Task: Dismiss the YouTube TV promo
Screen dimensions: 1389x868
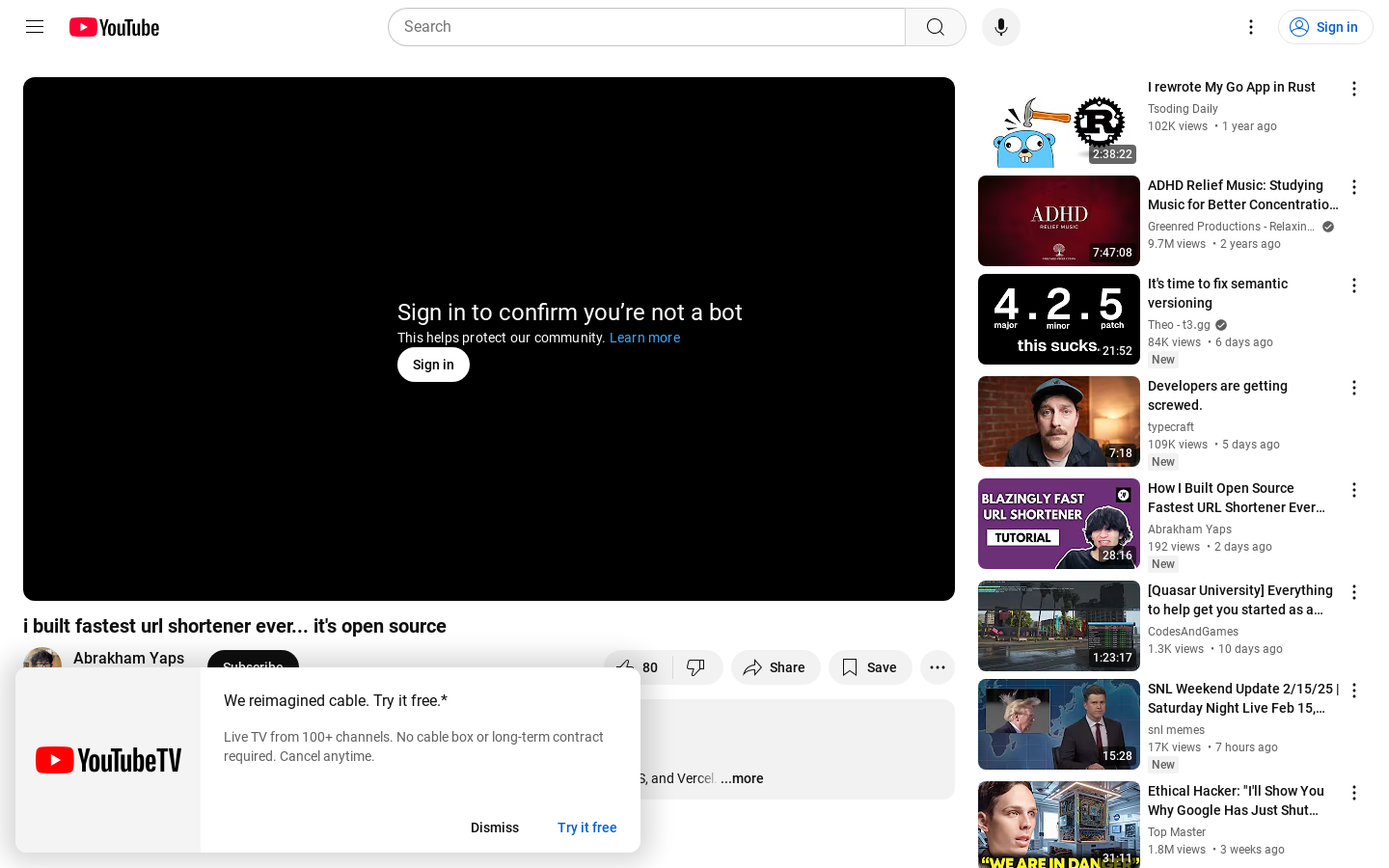Action: [495, 827]
